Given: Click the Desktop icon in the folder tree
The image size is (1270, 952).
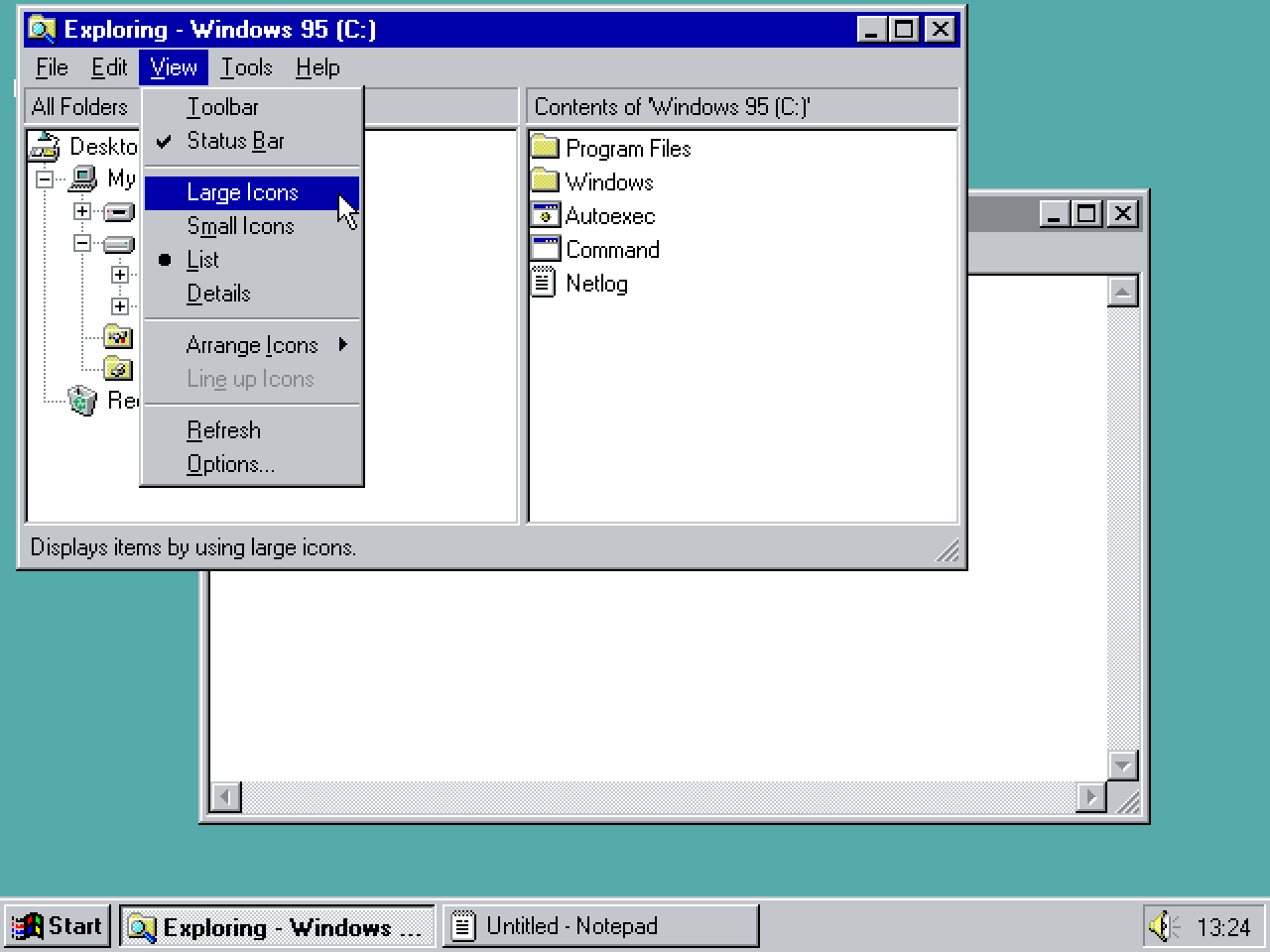Looking at the screenshot, I should coord(45,147).
